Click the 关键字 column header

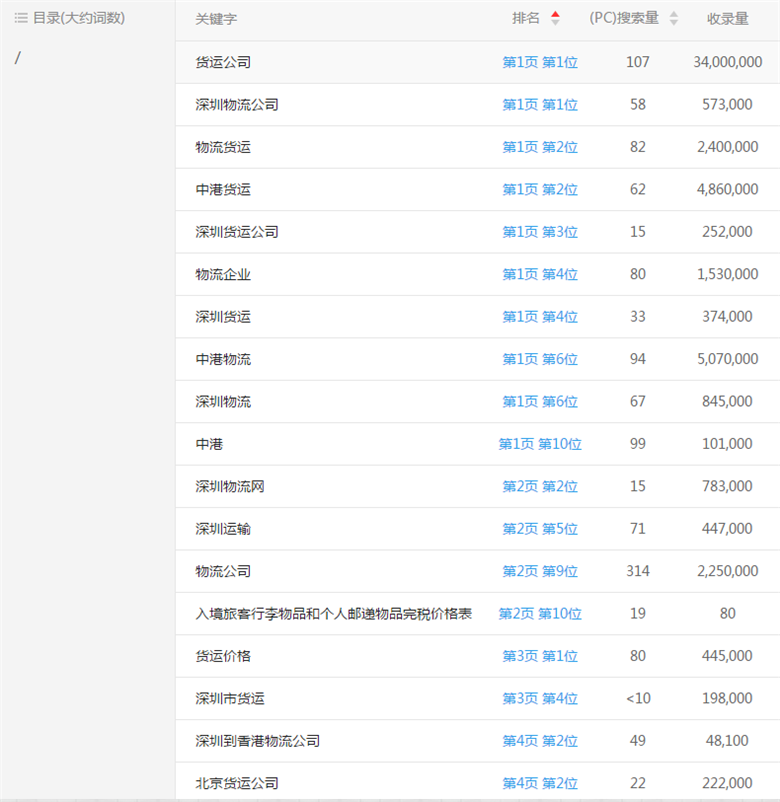click(x=217, y=19)
